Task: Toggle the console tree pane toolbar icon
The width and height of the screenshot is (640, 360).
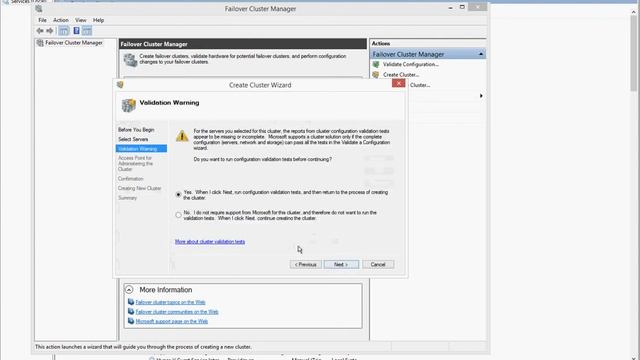Action: 64,31
